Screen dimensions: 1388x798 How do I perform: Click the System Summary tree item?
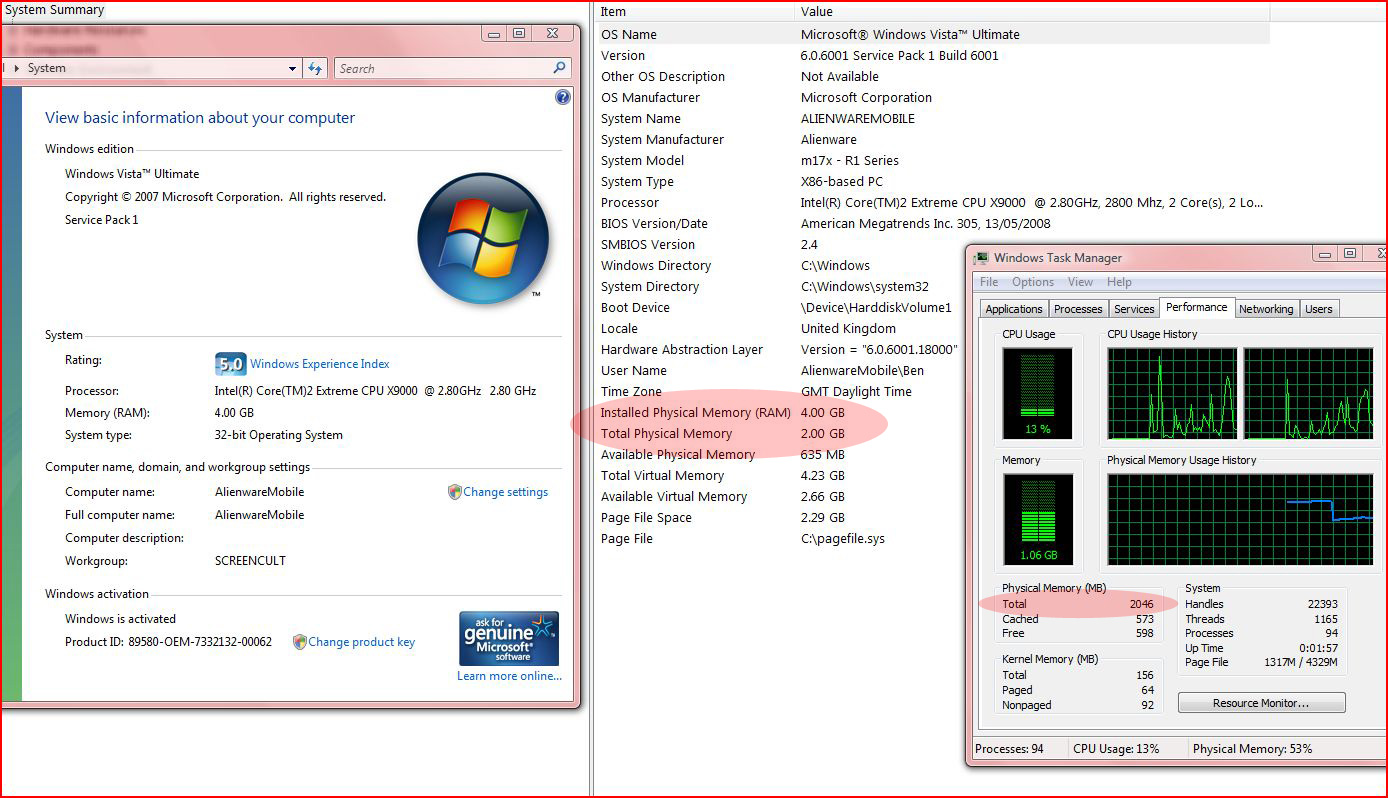(55, 10)
